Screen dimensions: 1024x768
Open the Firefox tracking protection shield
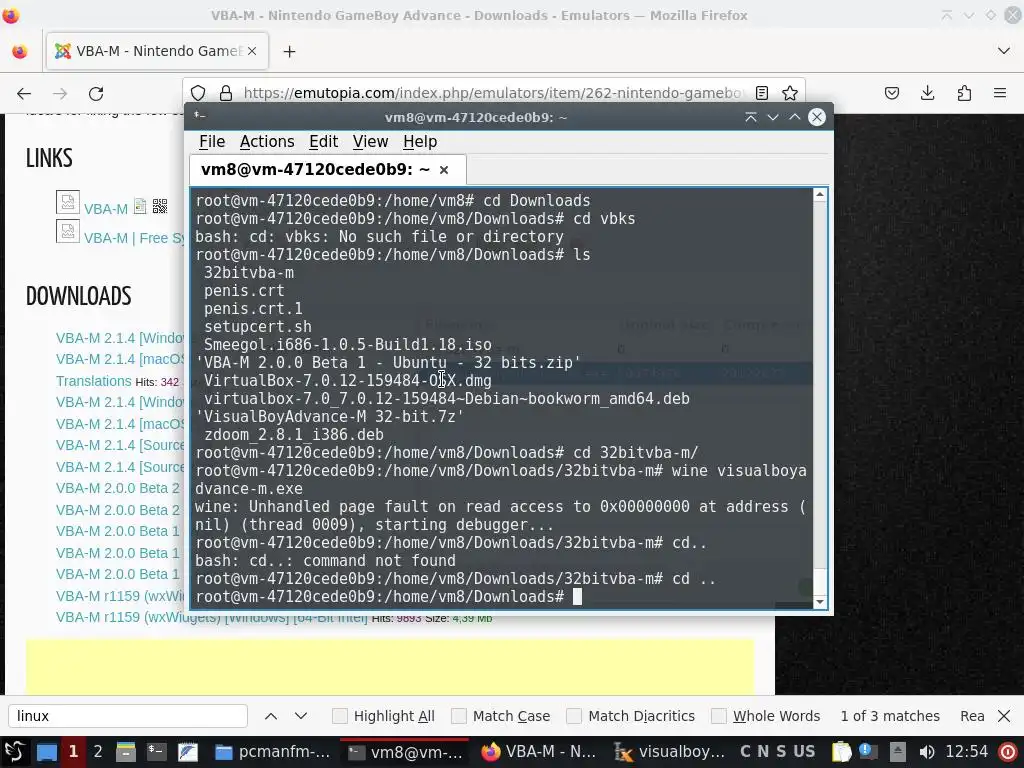[x=199, y=93]
